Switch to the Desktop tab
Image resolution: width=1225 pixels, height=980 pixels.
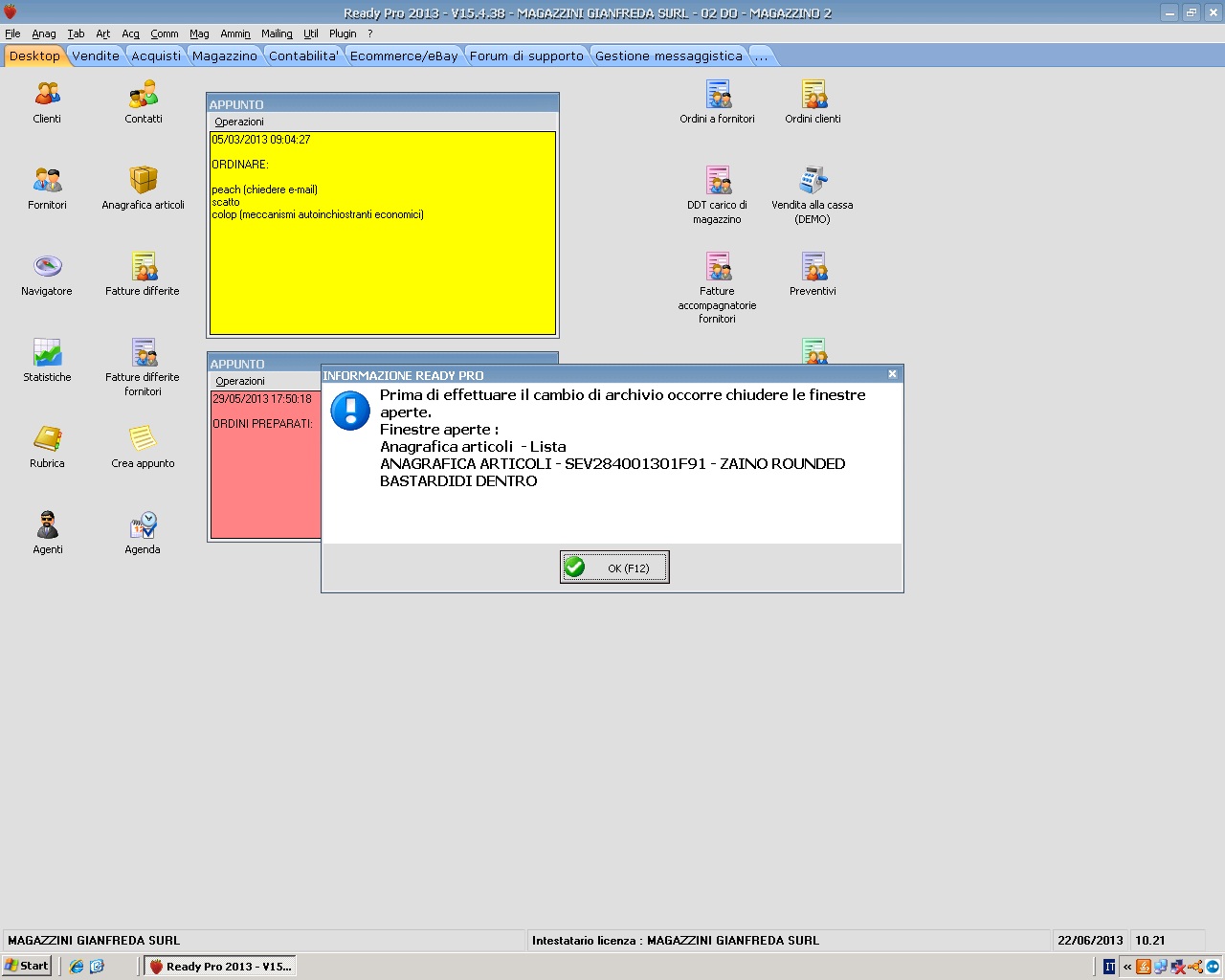pyautogui.click(x=34, y=56)
